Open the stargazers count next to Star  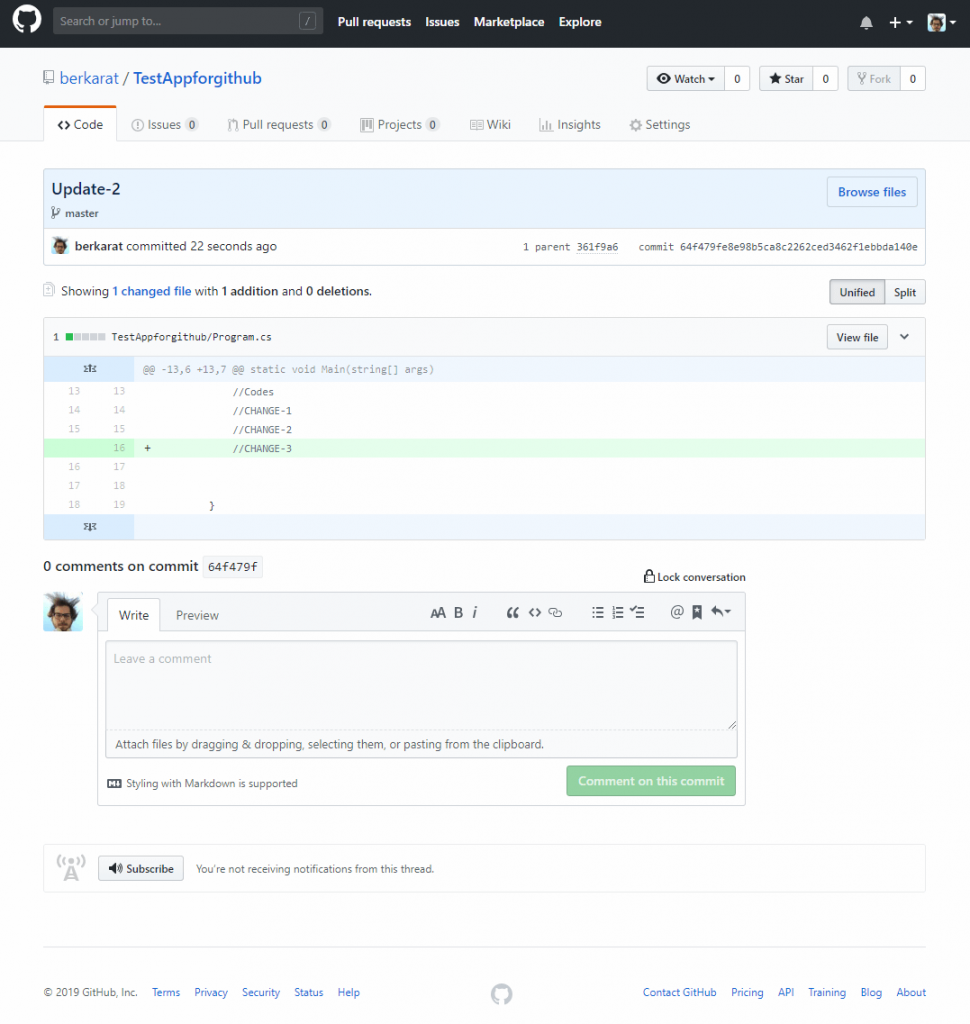826,79
